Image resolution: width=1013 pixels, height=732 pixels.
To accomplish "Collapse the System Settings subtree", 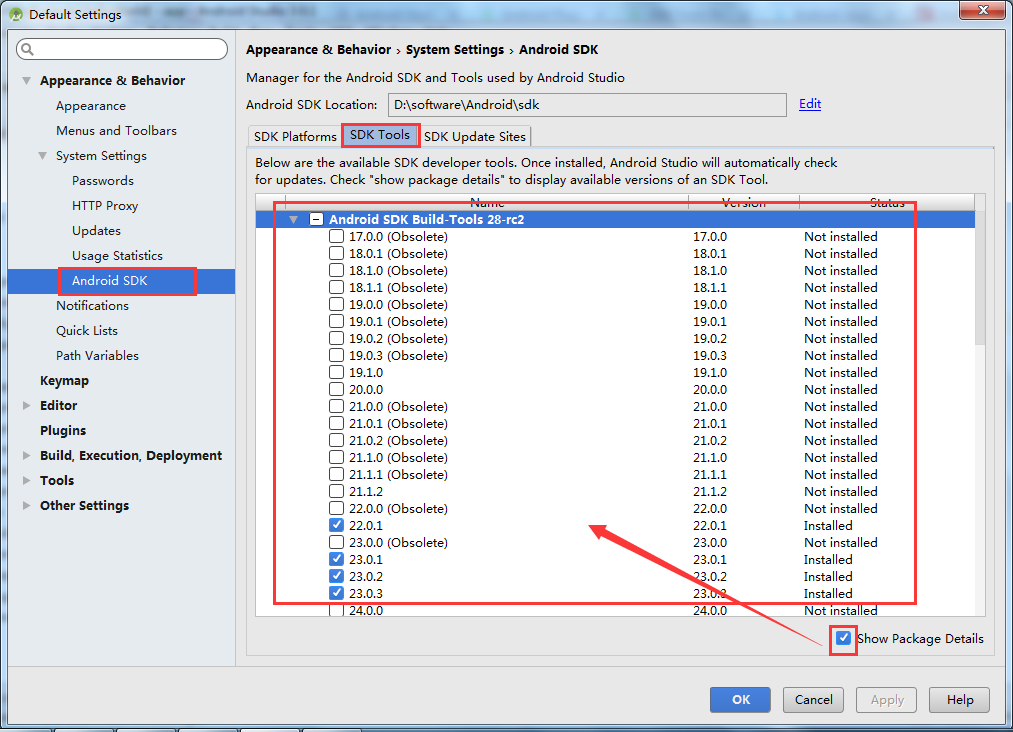I will (x=43, y=156).
